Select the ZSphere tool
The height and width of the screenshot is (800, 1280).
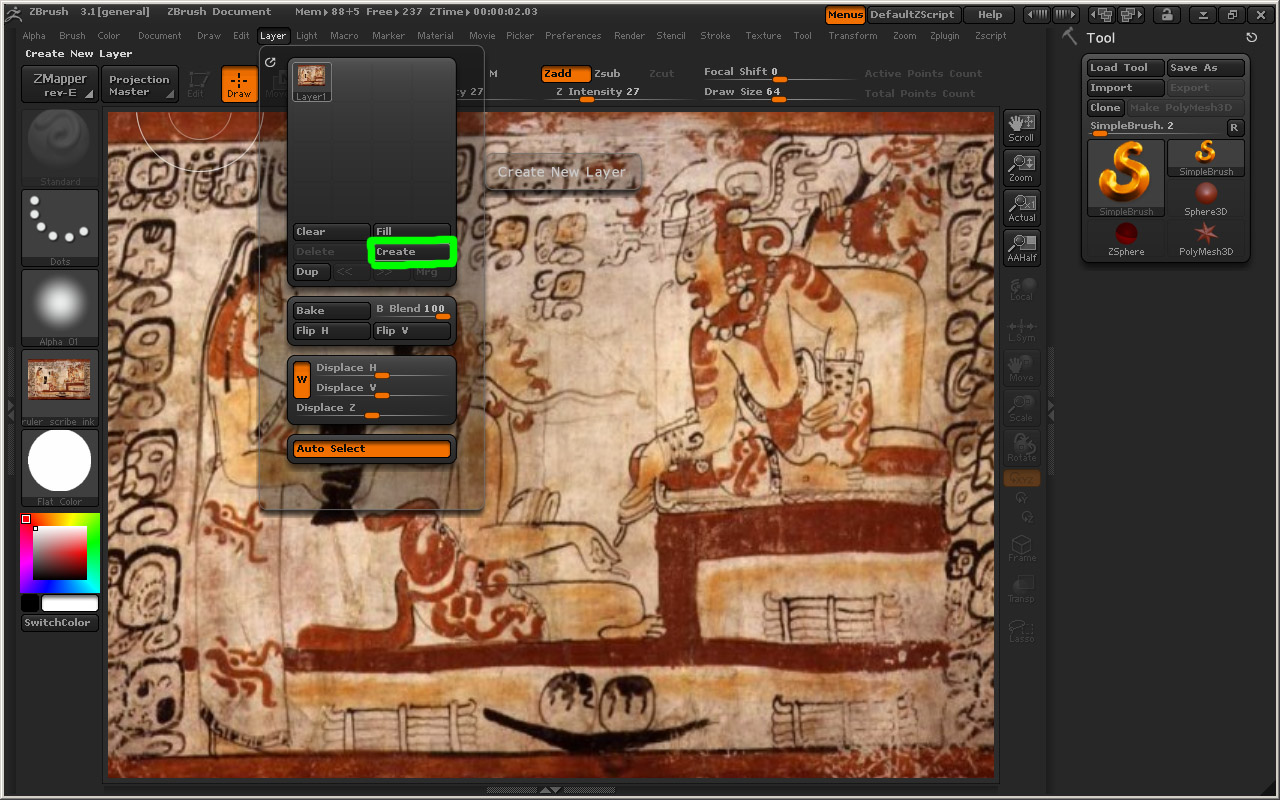click(1126, 239)
